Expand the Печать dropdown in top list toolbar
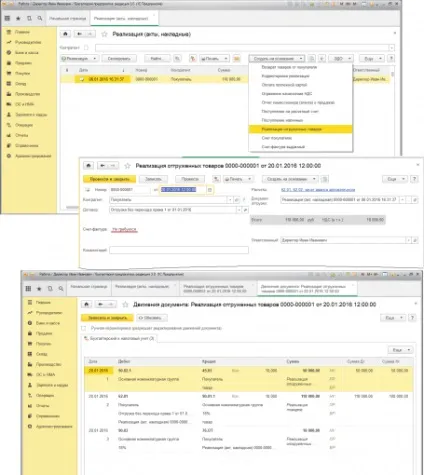 pos(215,59)
